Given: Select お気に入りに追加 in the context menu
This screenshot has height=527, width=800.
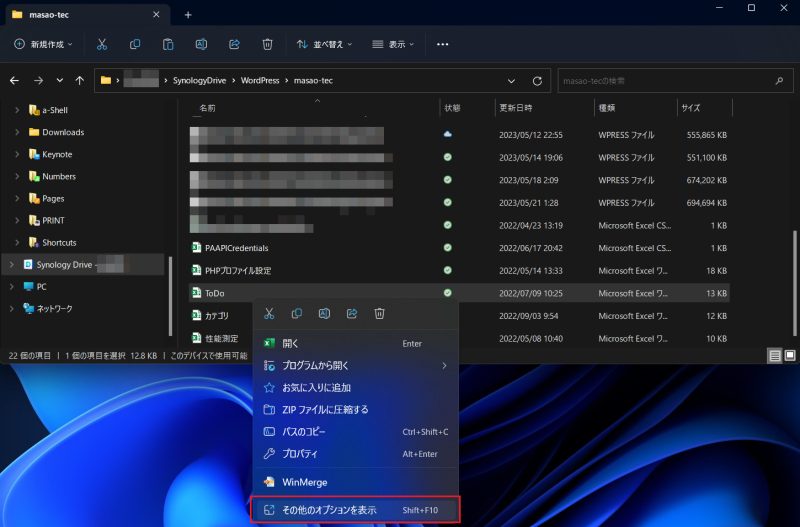Looking at the screenshot, I should (x=356, y=388).
